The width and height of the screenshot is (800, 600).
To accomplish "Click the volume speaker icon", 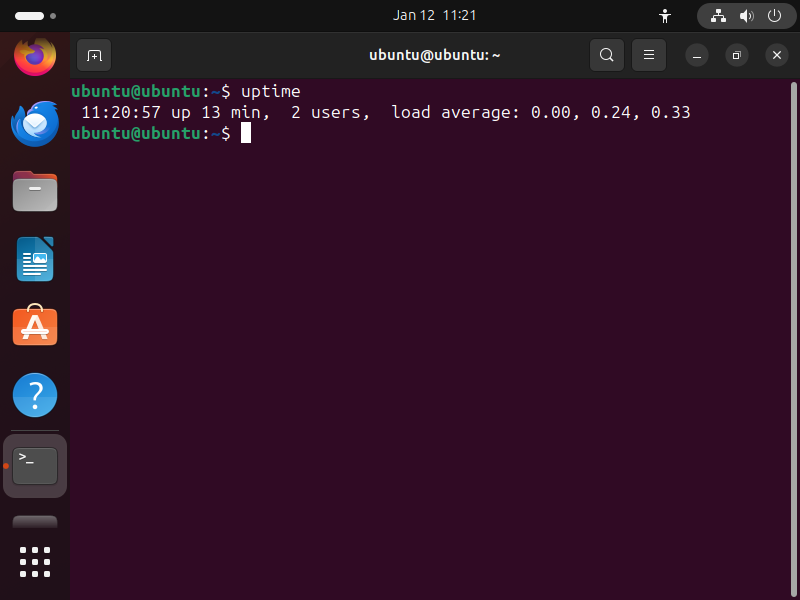I will click(746, 16).
